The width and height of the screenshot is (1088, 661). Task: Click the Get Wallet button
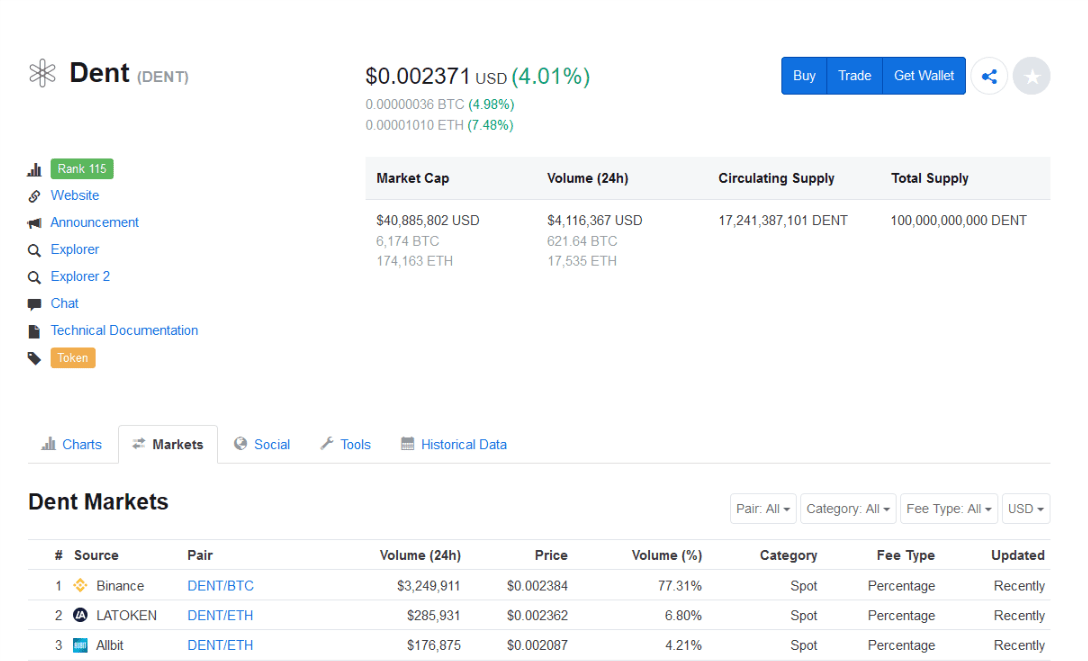coord(924,76)
